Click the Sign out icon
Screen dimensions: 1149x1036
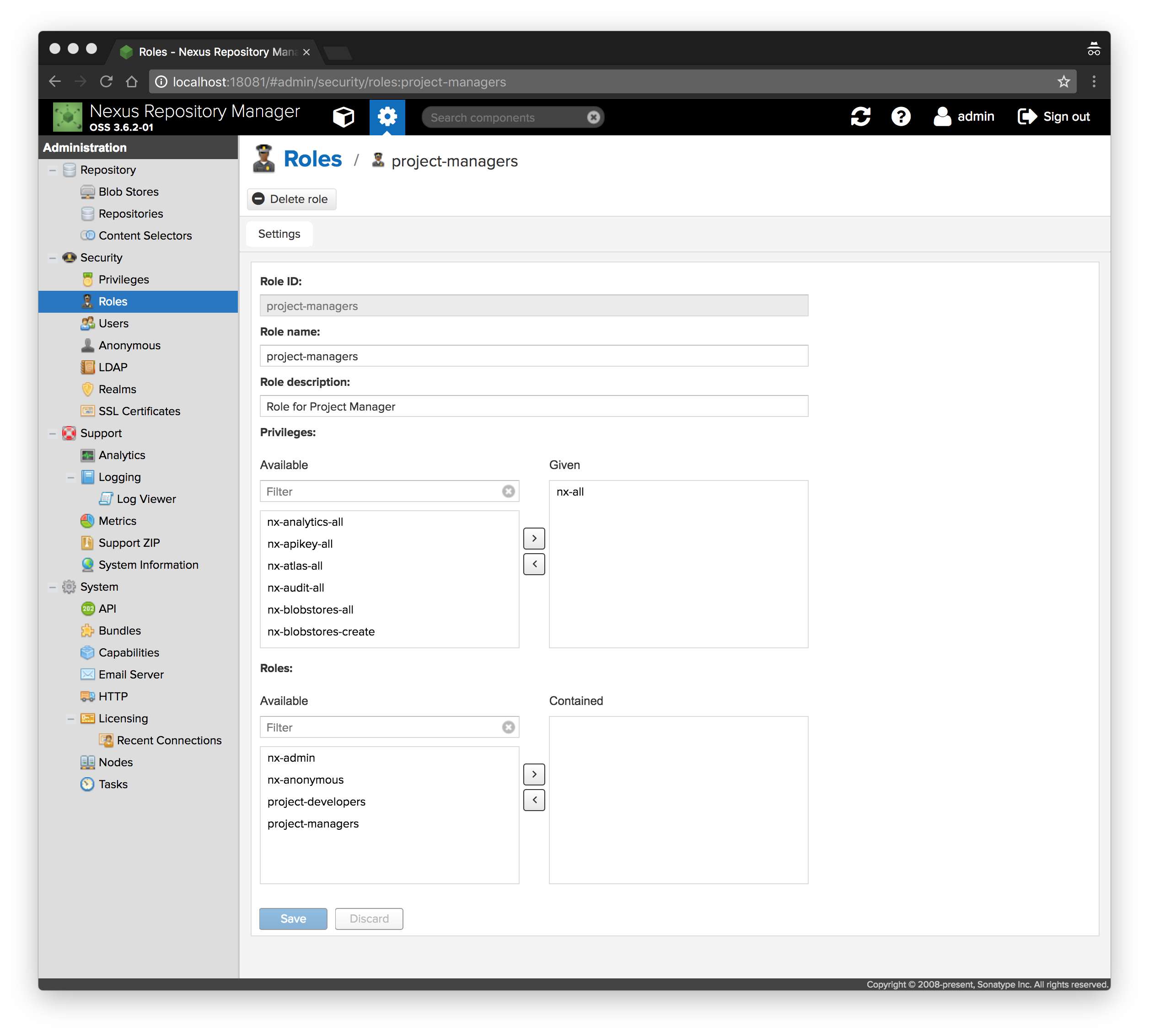point(1027,117)
